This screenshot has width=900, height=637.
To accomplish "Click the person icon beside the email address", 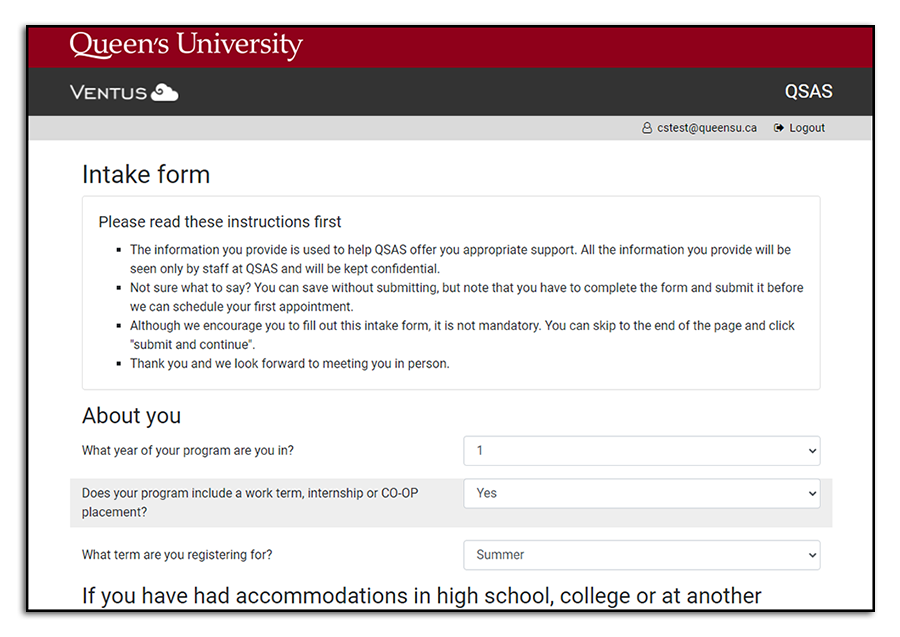I will 647,128.
